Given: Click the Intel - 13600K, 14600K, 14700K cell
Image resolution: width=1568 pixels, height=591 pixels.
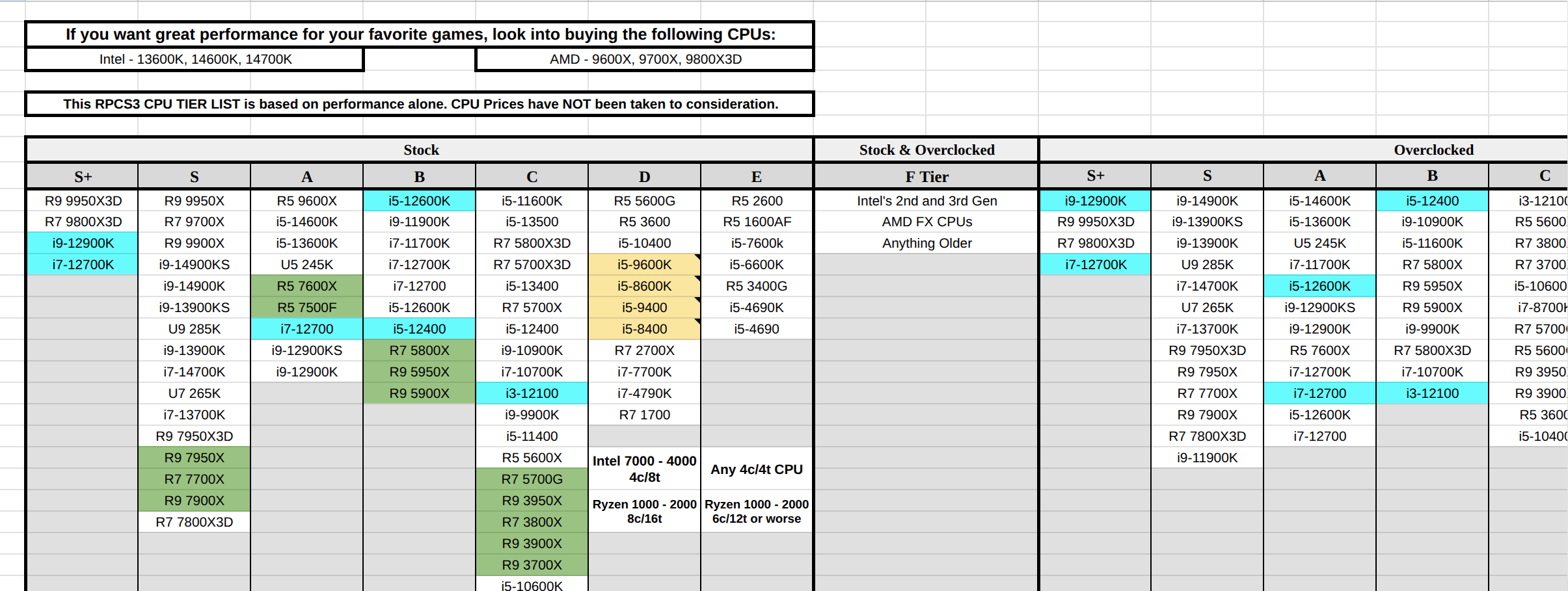Looking at the screenshot, I should [195, 59].
